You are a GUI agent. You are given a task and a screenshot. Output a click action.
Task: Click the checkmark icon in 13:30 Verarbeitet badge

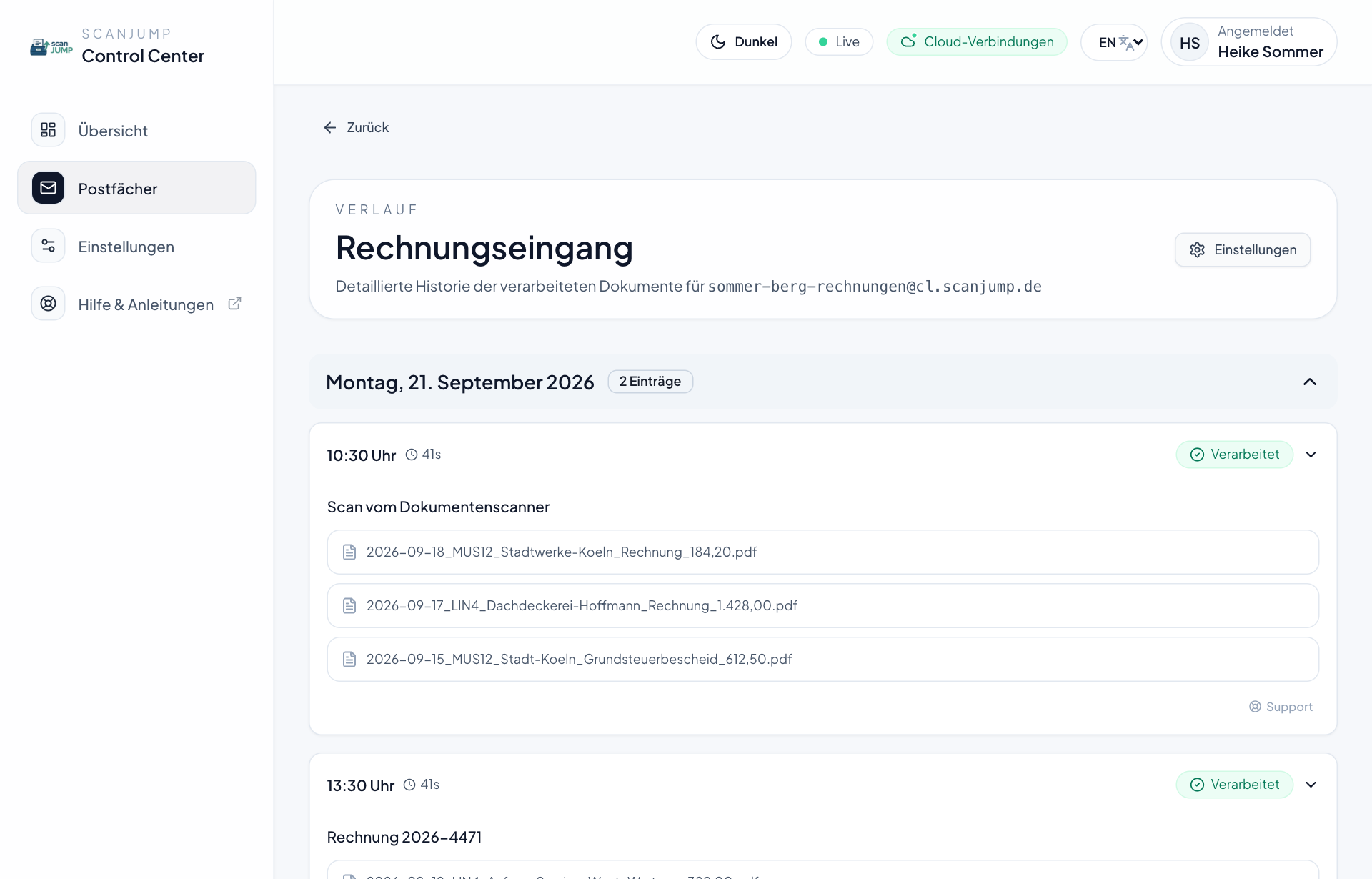point(1198,785)
